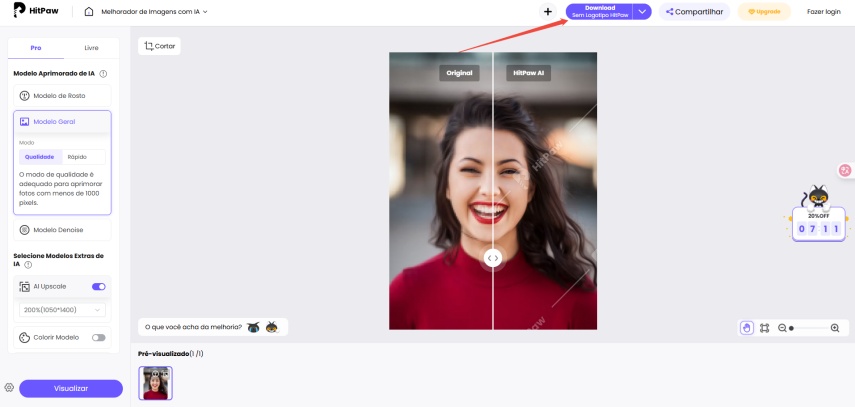Open info icon next to Modelo Aprimorado de IA

103,74
